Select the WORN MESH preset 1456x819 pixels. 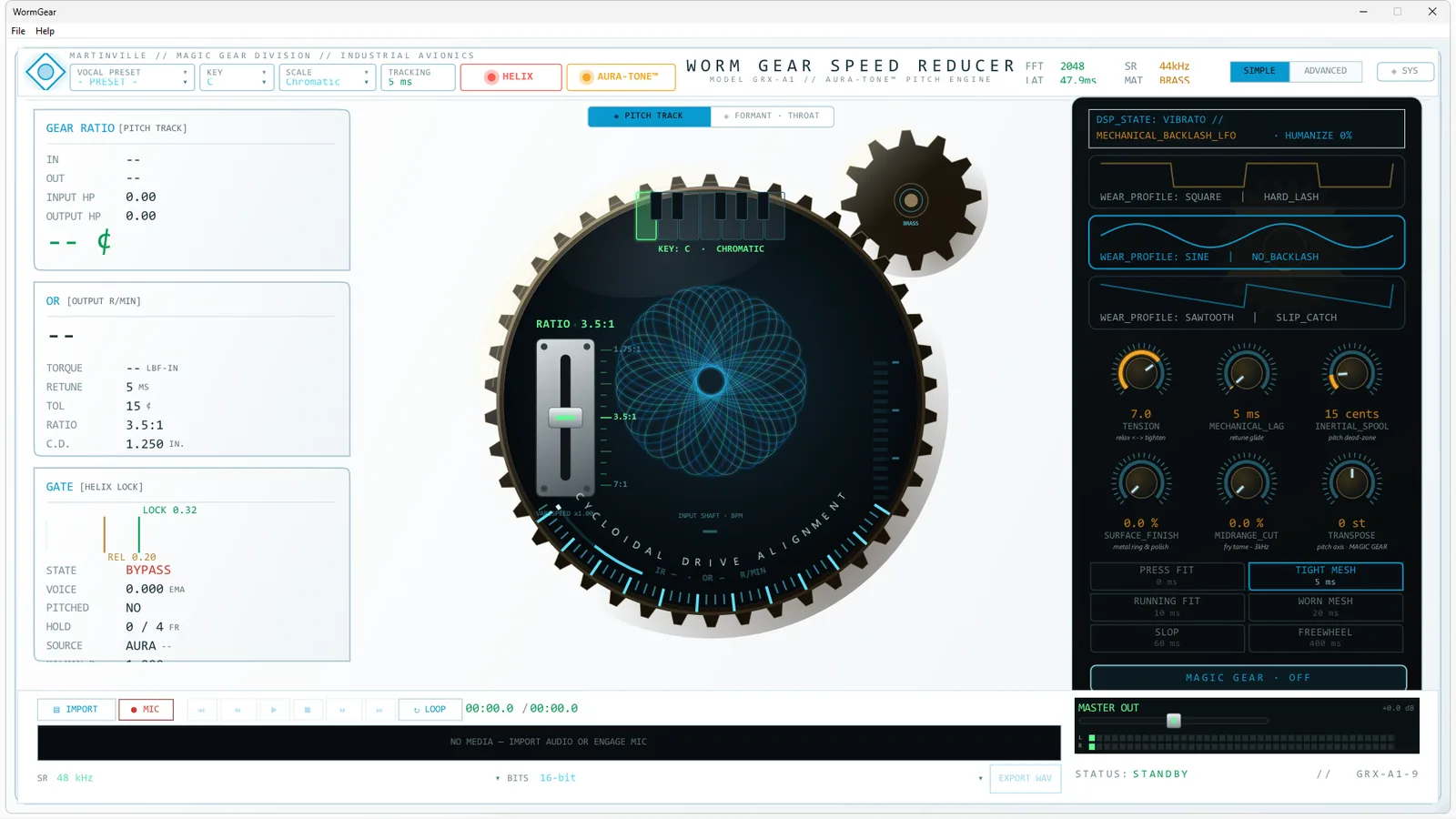pos(1325,607)
